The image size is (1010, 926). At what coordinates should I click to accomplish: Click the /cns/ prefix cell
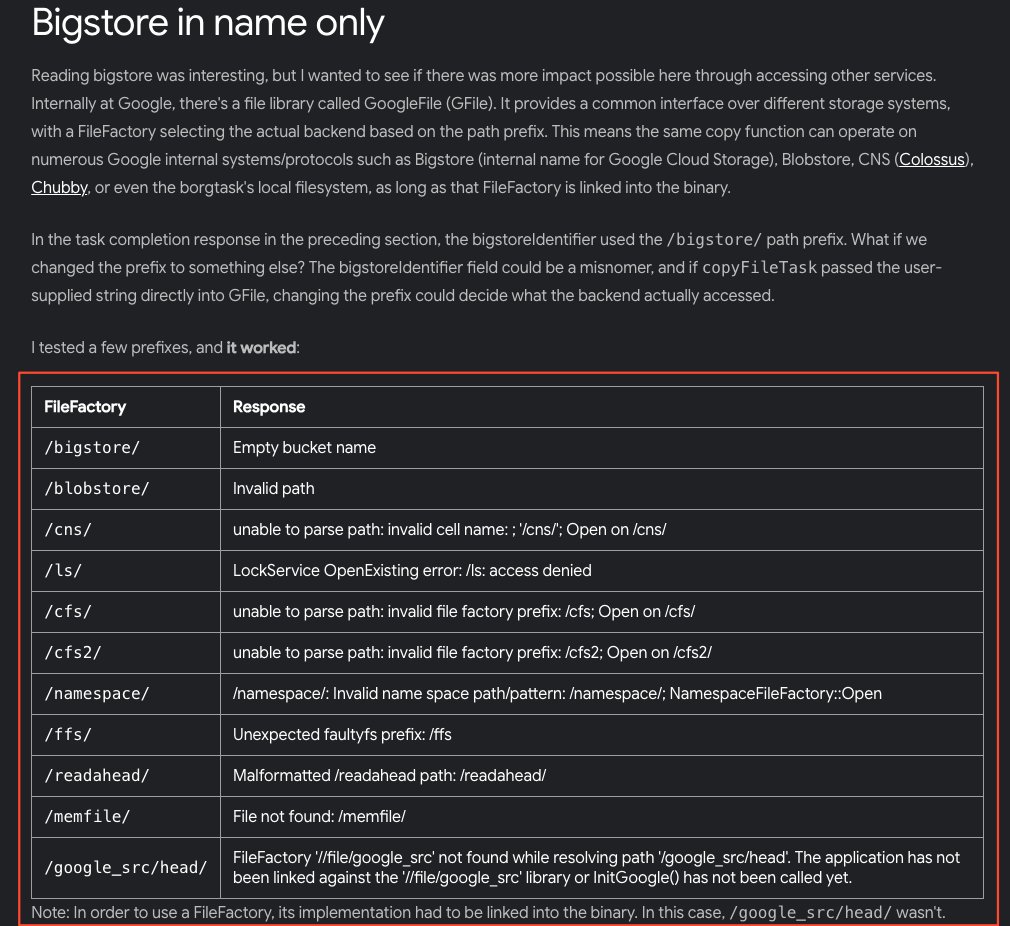[126, 530]
